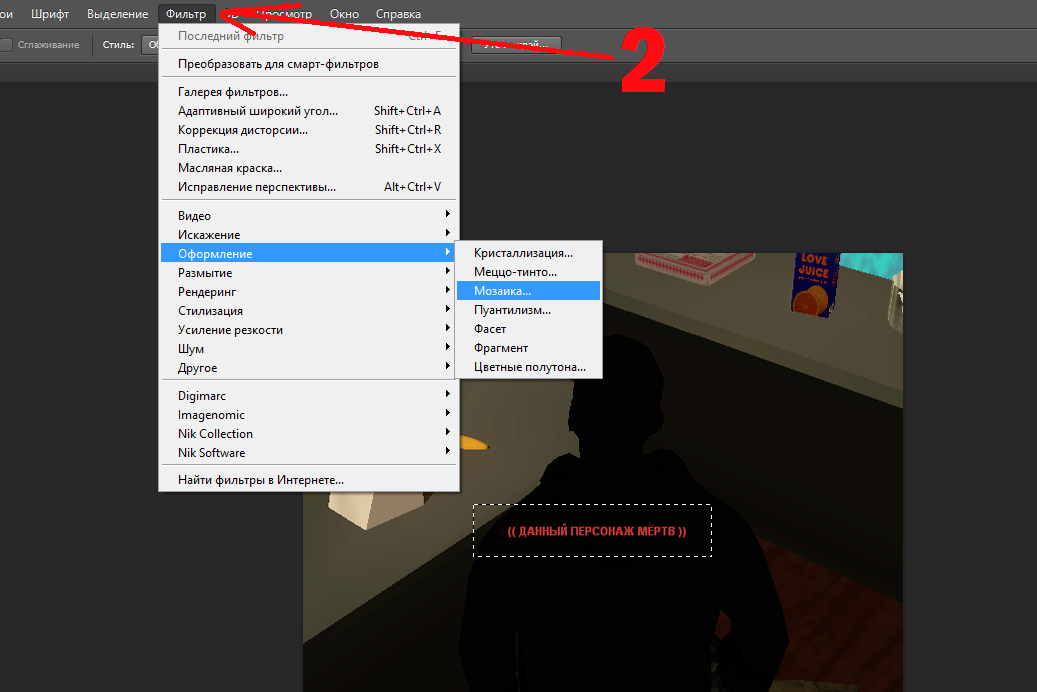Choose the Фасет filter
The height and width of the screenshot is (692, 1037).
[x=528, y=329]
